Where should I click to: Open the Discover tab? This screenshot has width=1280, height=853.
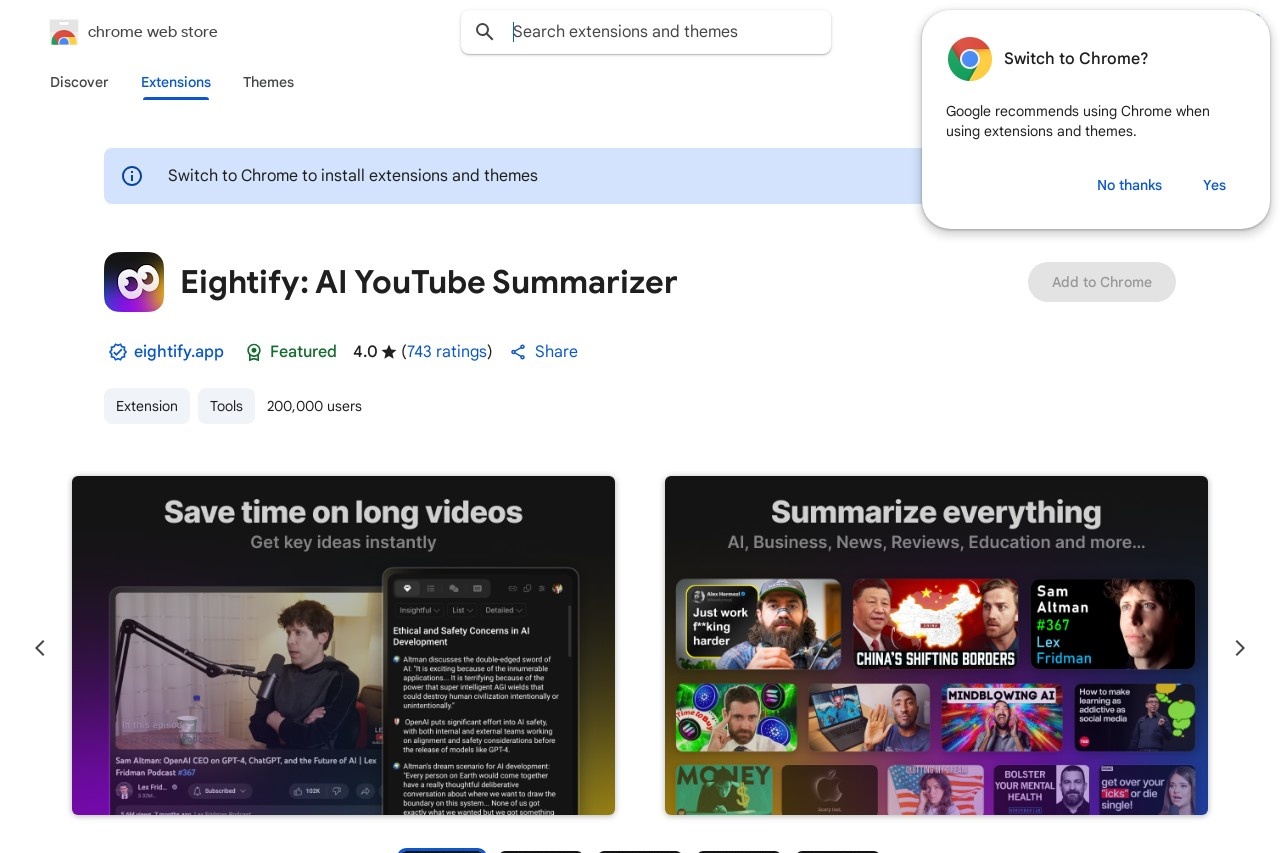click(x=79, y=82)
